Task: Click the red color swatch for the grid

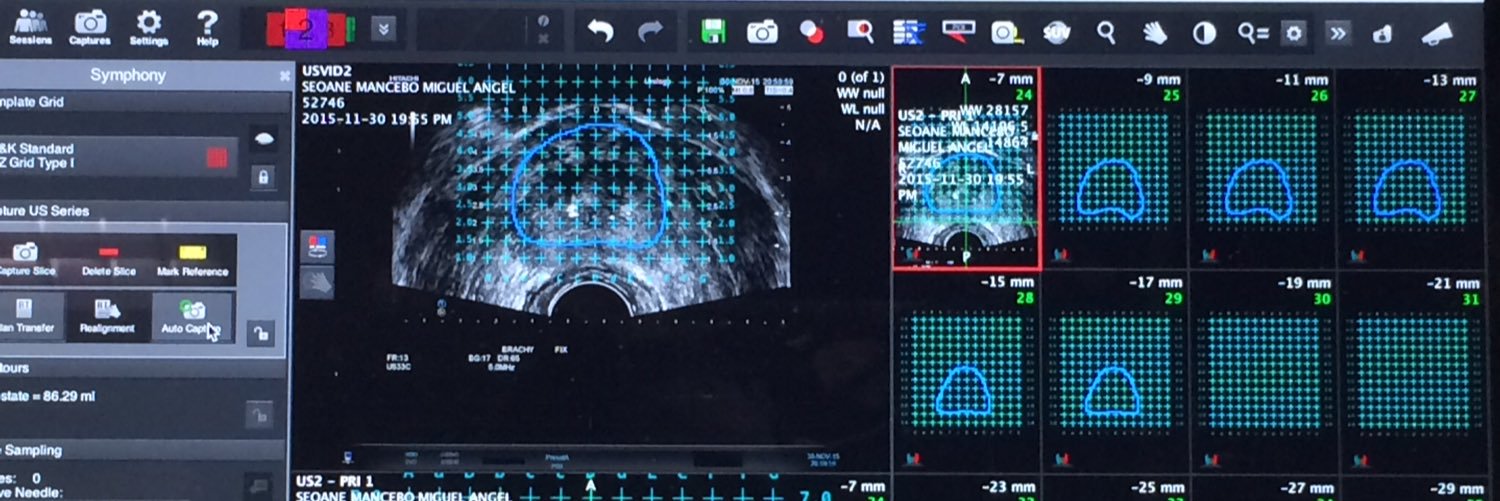Action: click(217, 157)
